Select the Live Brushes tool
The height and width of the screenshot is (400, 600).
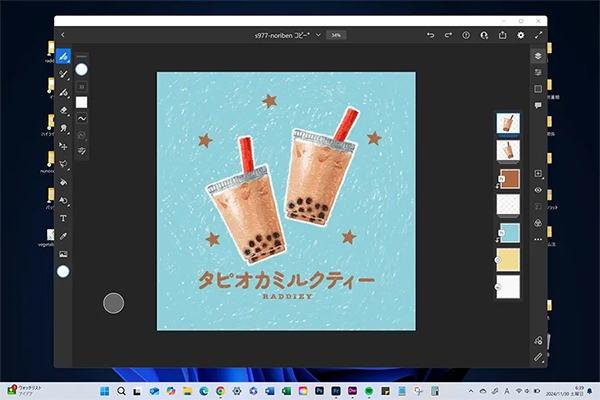point(64,74)
